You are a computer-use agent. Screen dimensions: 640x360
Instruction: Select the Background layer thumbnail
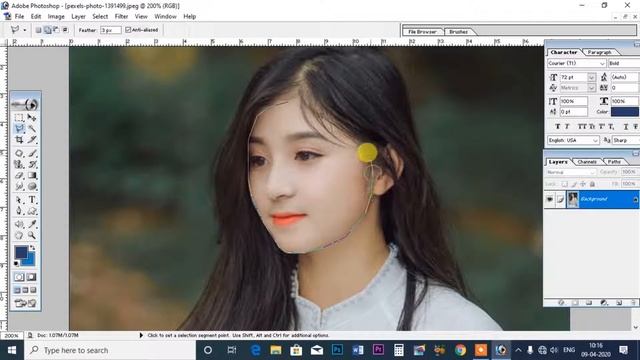[x=573, y=199]
